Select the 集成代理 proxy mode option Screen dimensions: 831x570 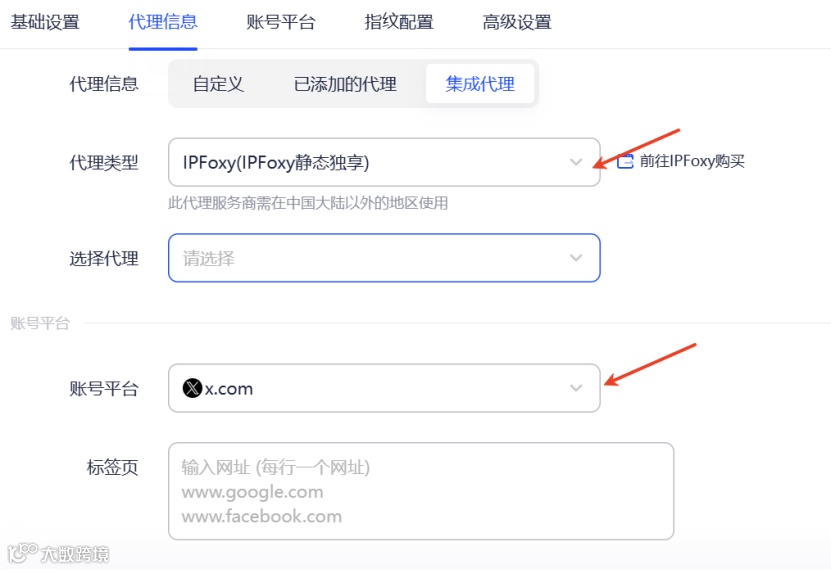(x=480, y=84)
